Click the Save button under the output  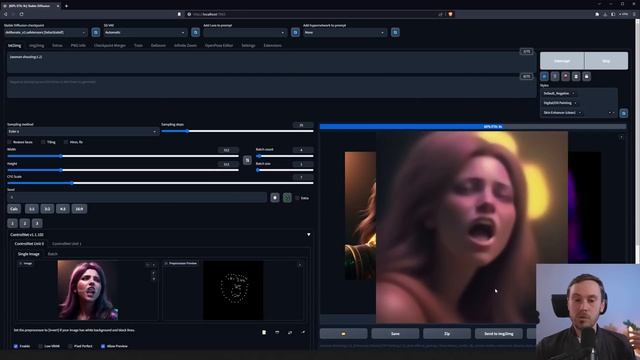pyautogui.click(x=395, y=333)
